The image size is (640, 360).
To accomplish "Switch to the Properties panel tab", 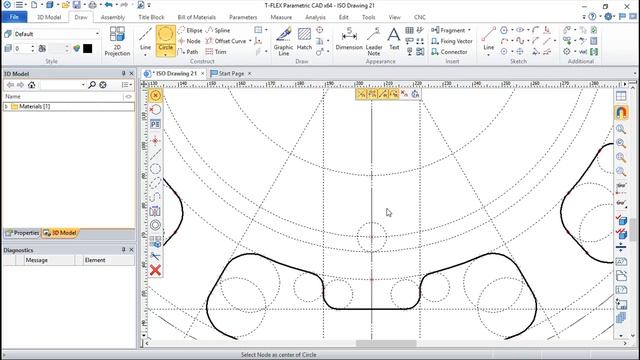I will (22, 233).
